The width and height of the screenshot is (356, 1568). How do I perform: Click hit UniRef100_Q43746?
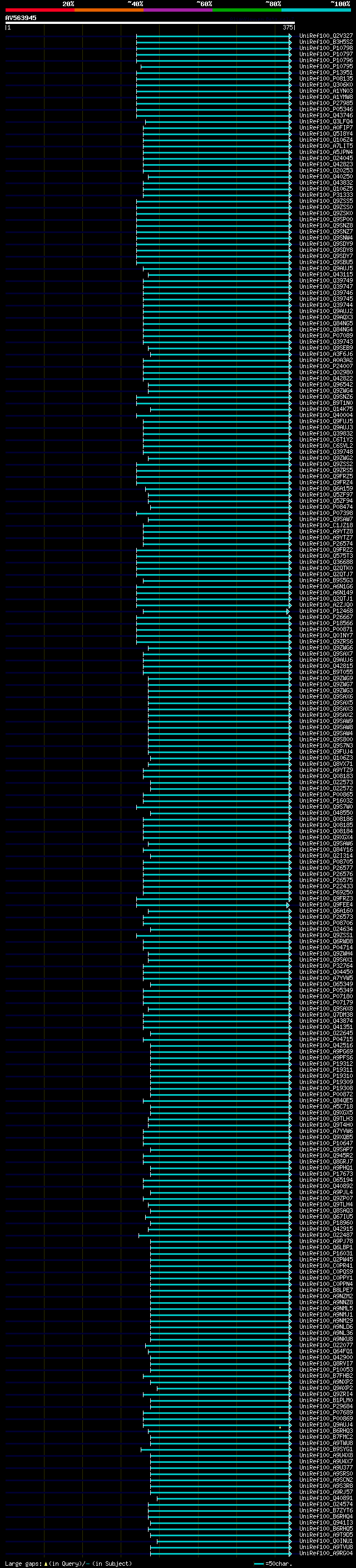[x=325, y=116]
